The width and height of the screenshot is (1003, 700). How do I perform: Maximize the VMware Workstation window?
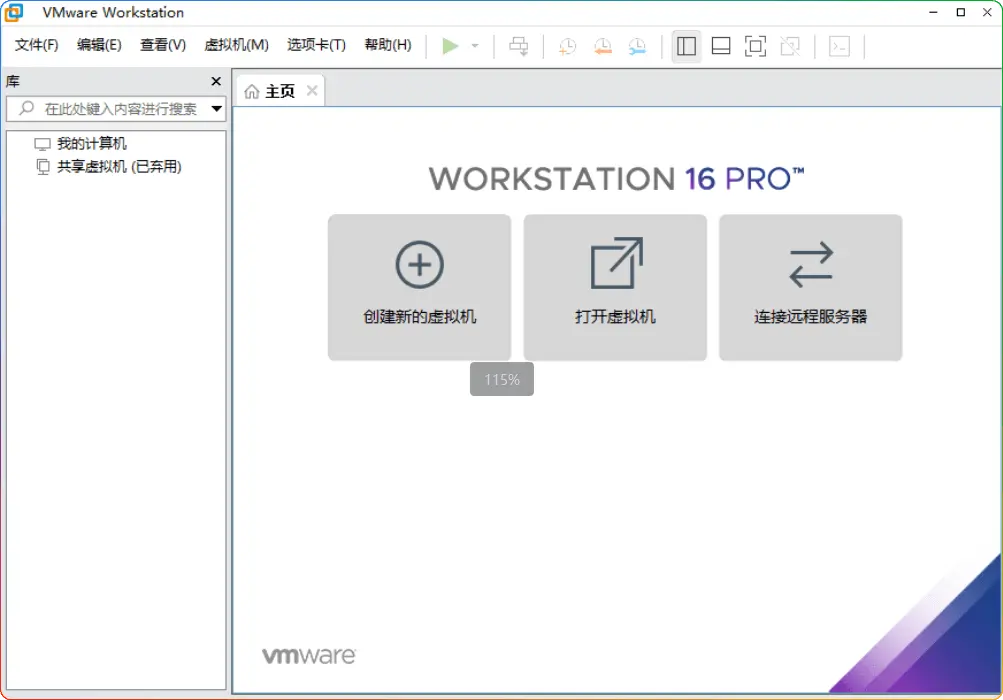pos(960,12)
